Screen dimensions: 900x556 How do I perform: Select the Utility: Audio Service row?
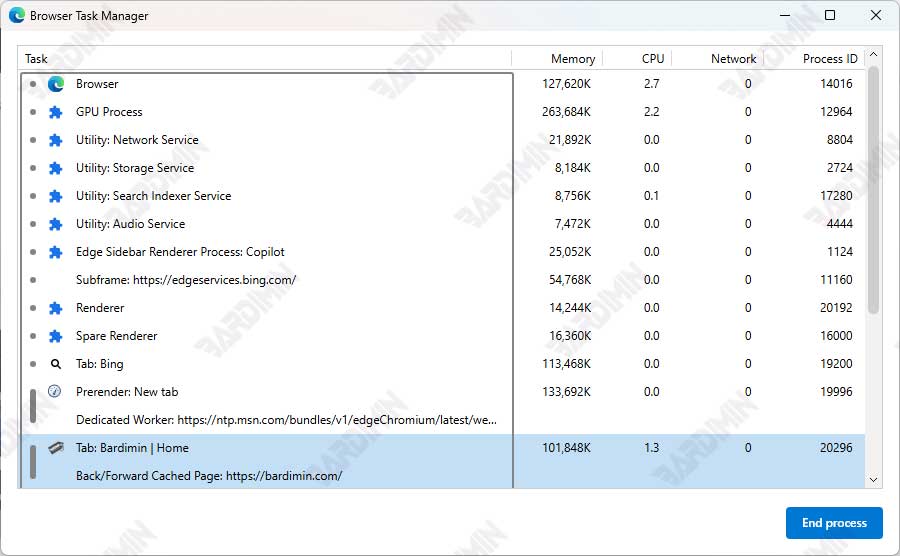[442, 224]
